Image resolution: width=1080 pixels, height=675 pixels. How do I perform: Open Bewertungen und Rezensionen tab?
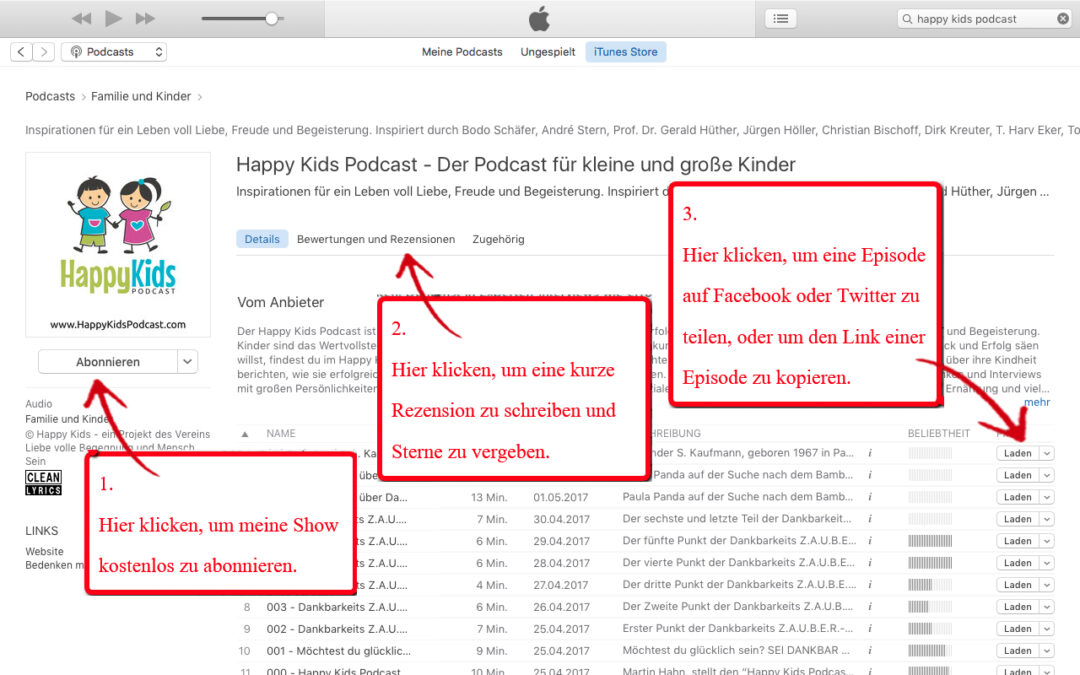376,239
